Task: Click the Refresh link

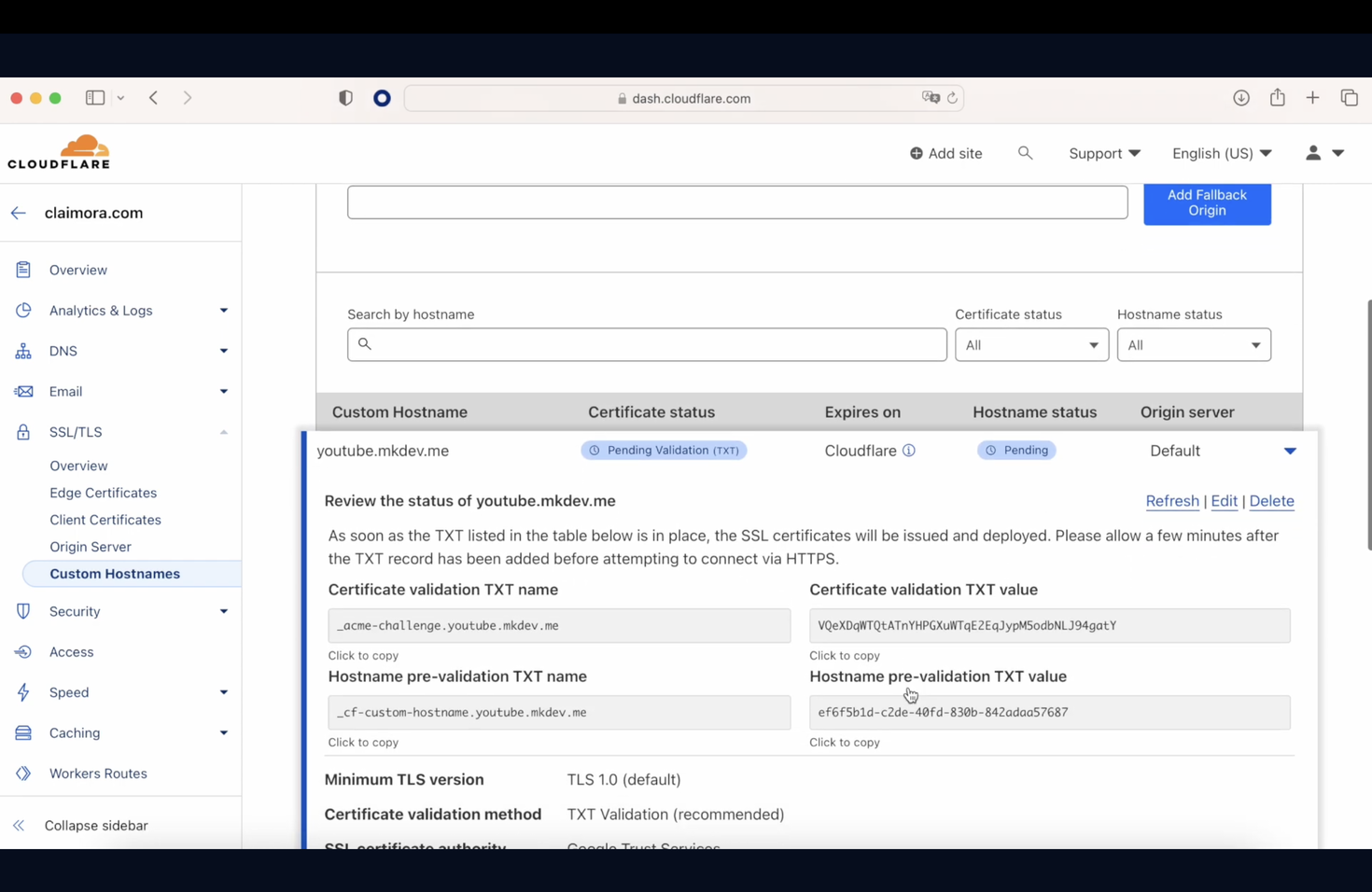Action: pyautogui.click(x=1172, y=501)
